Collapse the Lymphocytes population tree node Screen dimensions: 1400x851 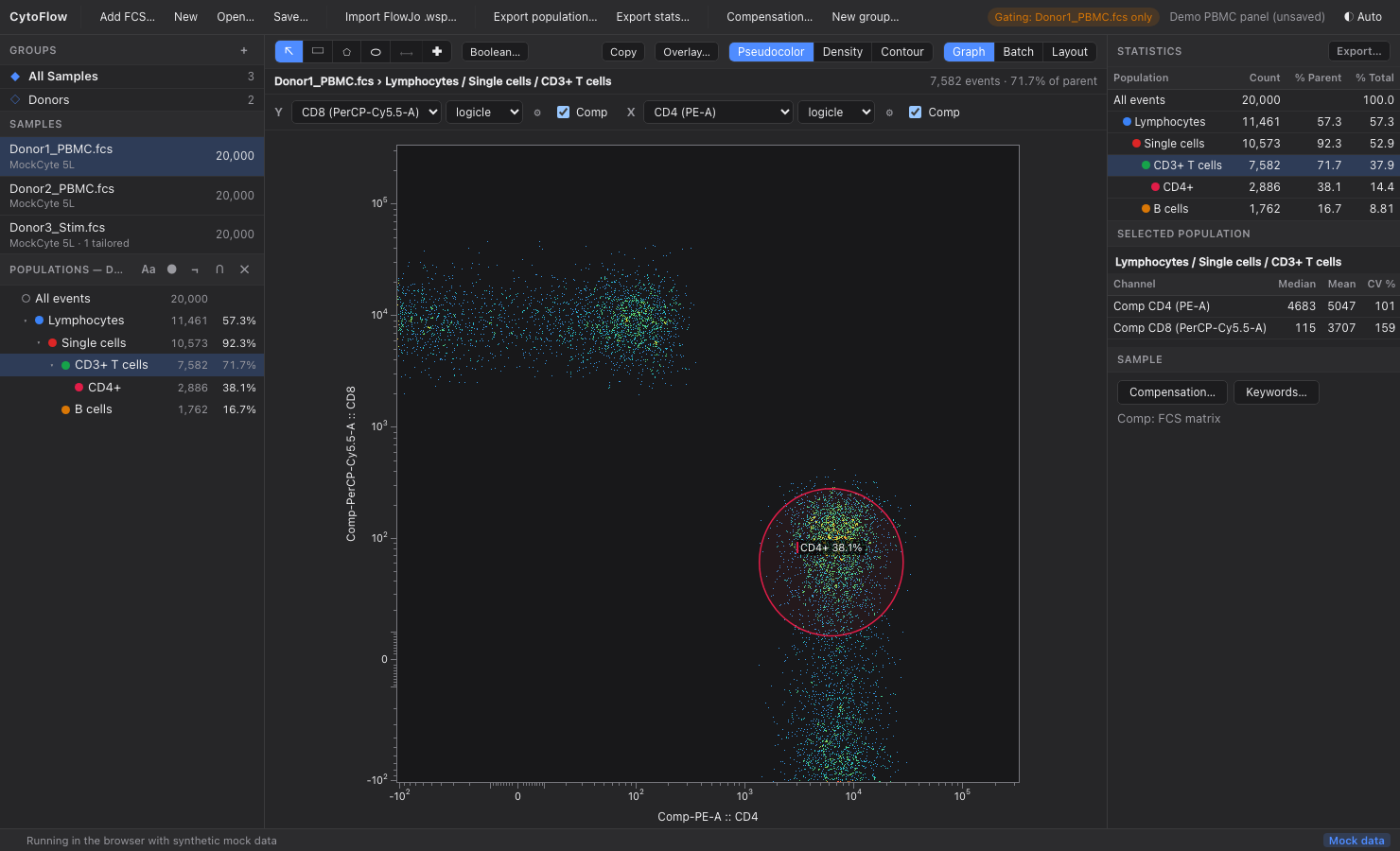click(x=26, y=321)
